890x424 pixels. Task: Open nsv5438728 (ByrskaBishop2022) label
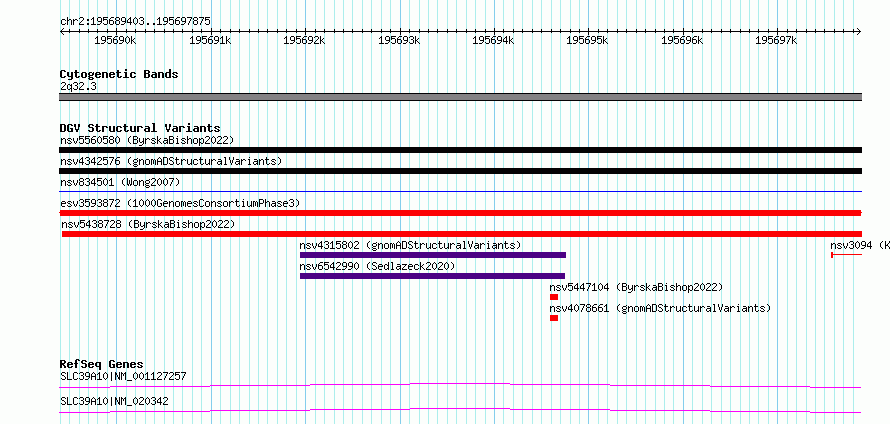coord(148,224)
